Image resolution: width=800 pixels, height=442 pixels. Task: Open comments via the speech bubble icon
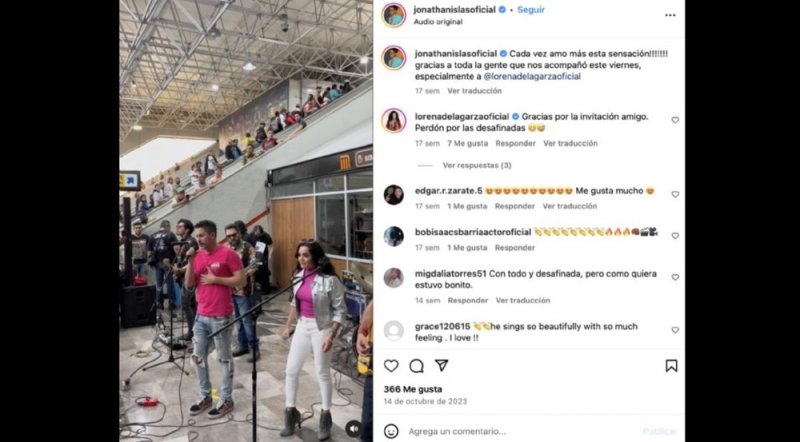pyautogui.click(x=416, y=365)
